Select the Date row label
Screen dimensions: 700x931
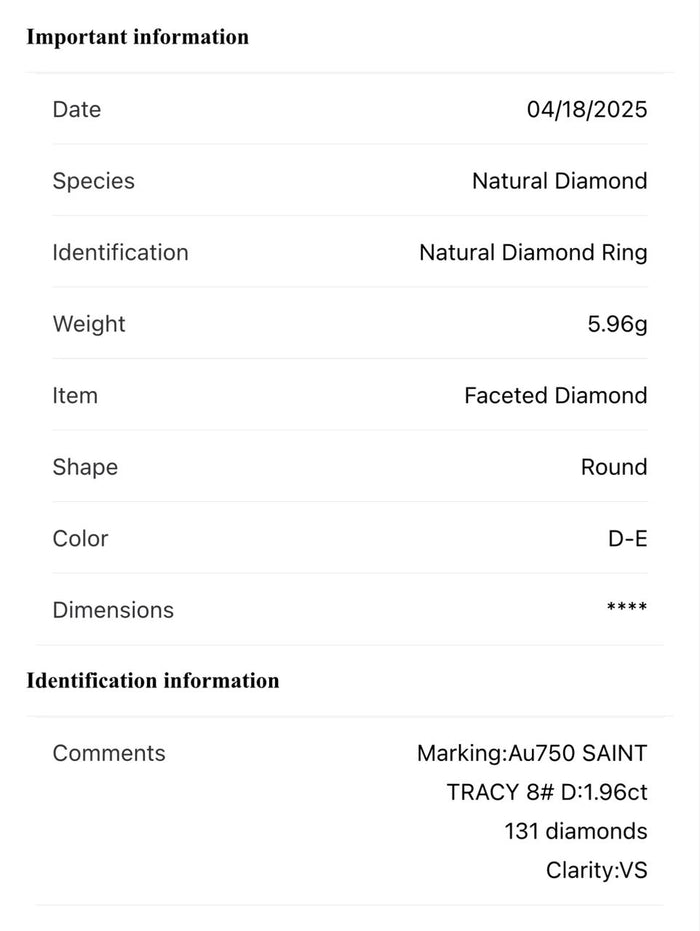77,110
